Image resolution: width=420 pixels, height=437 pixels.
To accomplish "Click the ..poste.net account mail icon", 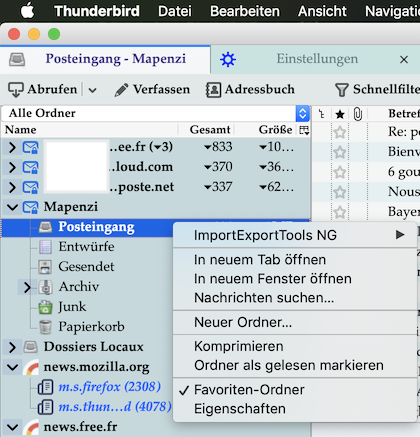I will (31, 187).
